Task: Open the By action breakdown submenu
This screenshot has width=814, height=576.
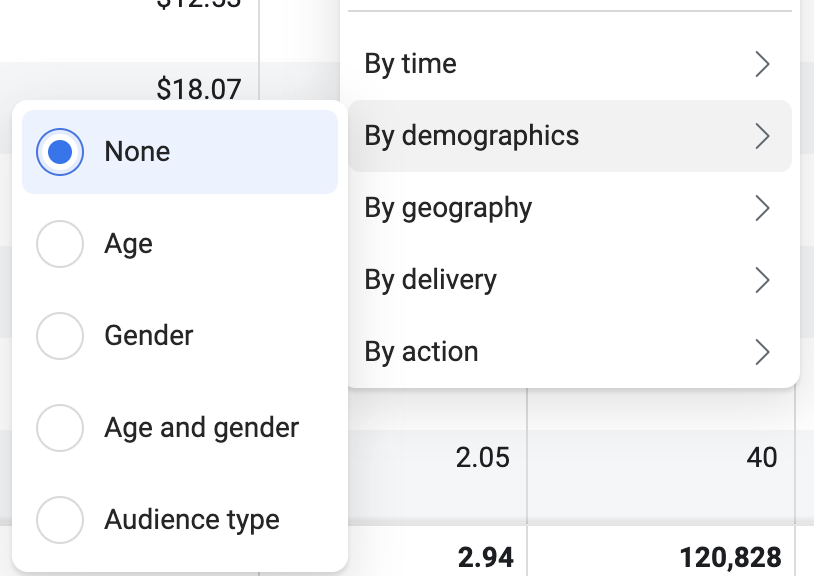Action: coord(569,352)
